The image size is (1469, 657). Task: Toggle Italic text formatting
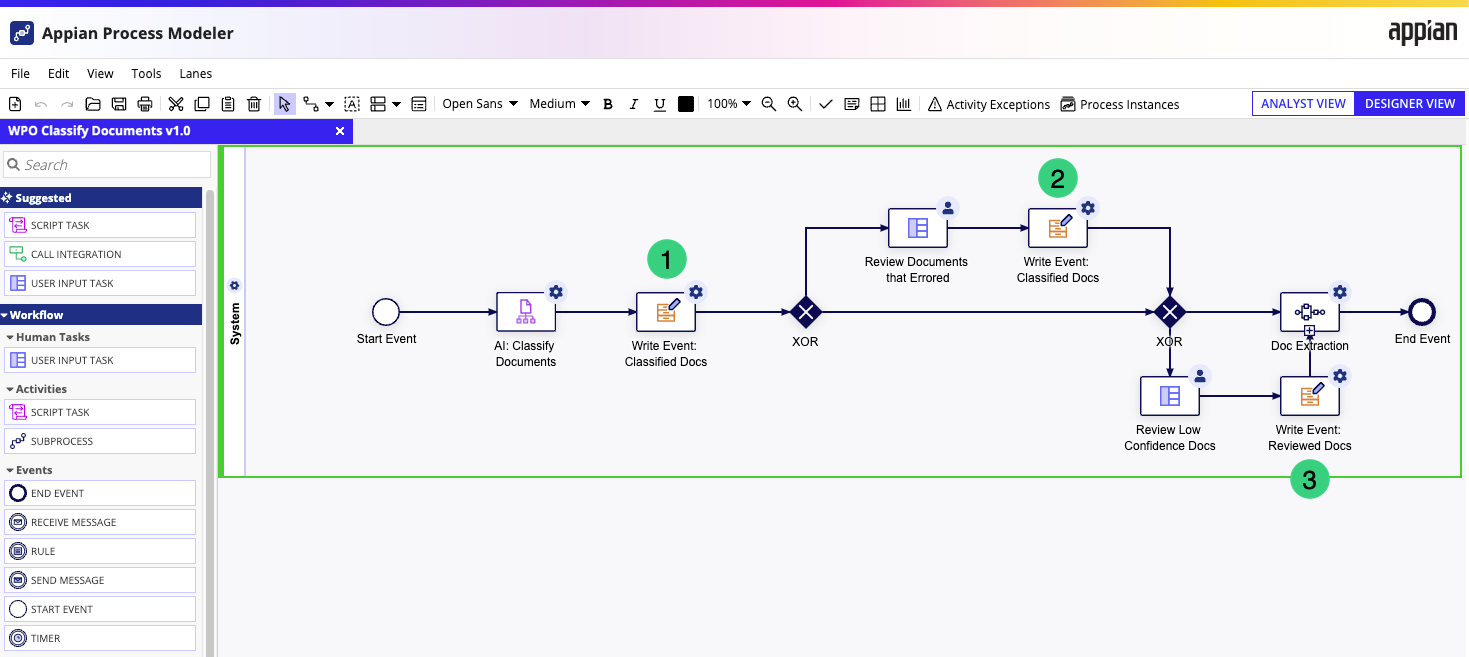(x=633, y=104)
